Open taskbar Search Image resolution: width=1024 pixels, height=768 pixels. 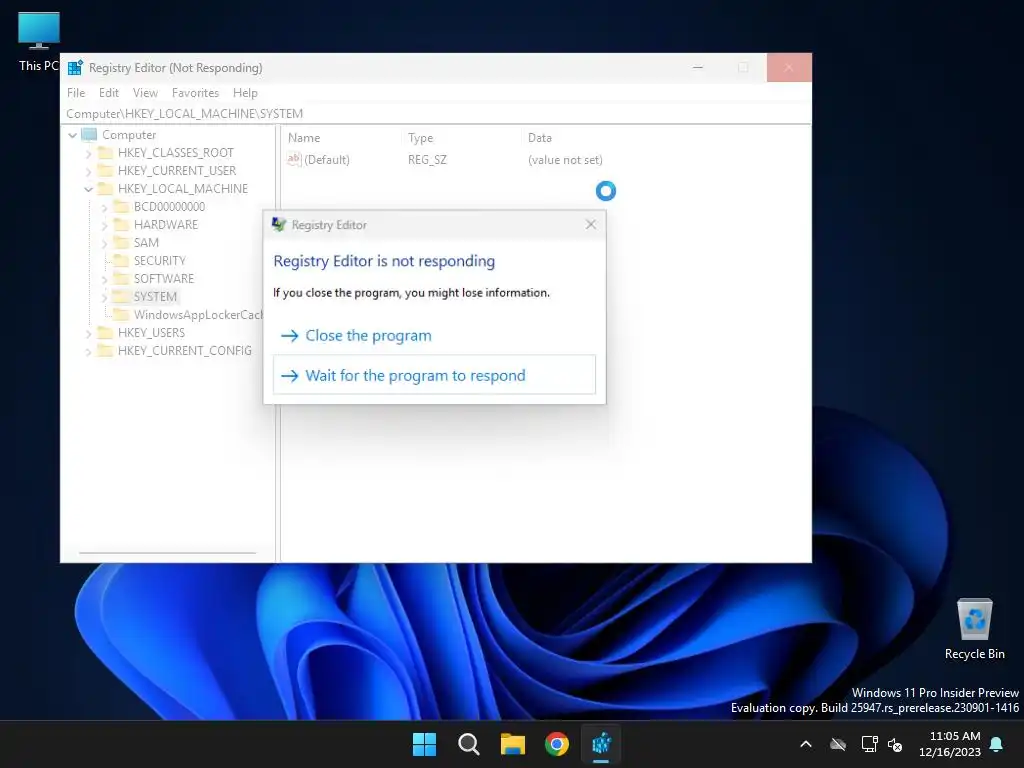click(468, 744)
